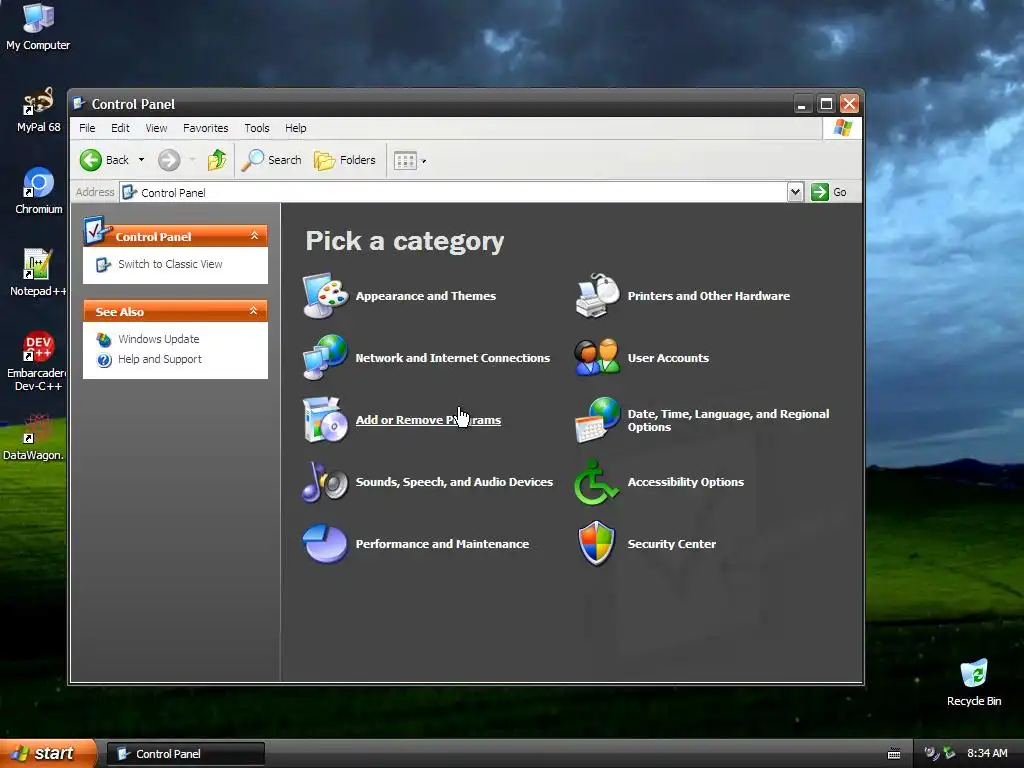Open the Sounds, Speech, and Audio Devices link
The height and width of the screenshot is (768, 1024).
454,482
